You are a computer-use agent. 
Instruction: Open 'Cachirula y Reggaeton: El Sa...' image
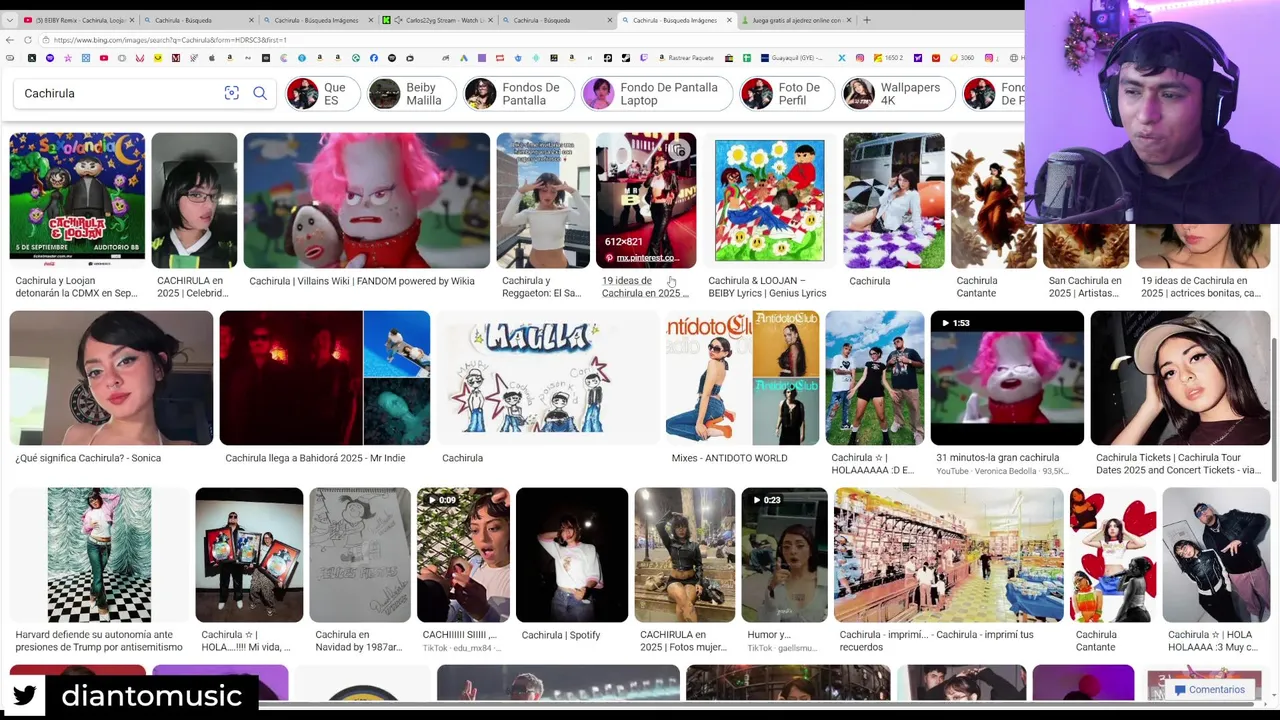543,200
